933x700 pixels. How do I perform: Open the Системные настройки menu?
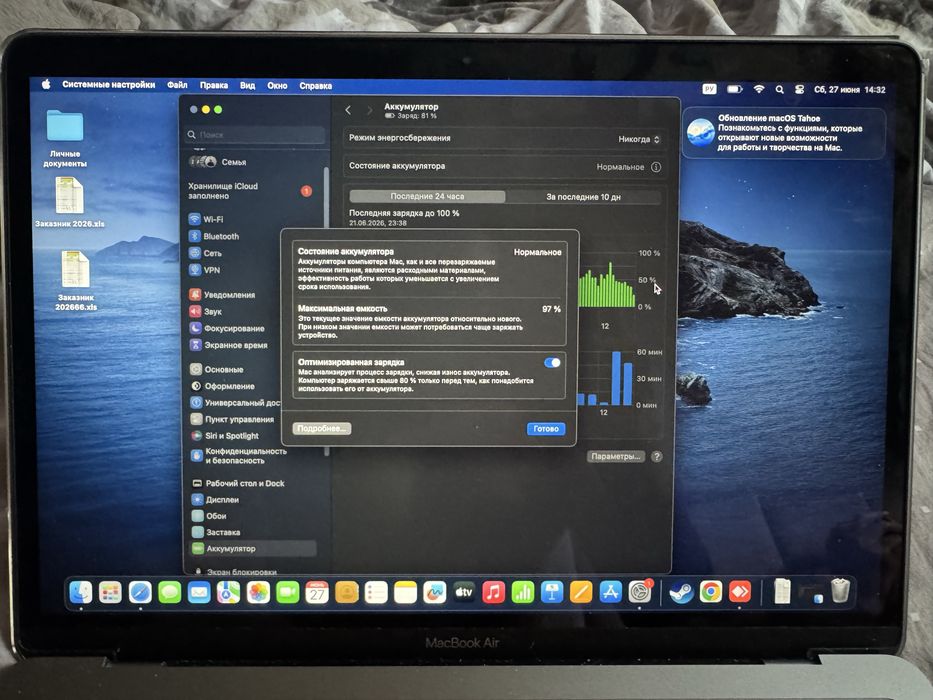coord(108,85)
